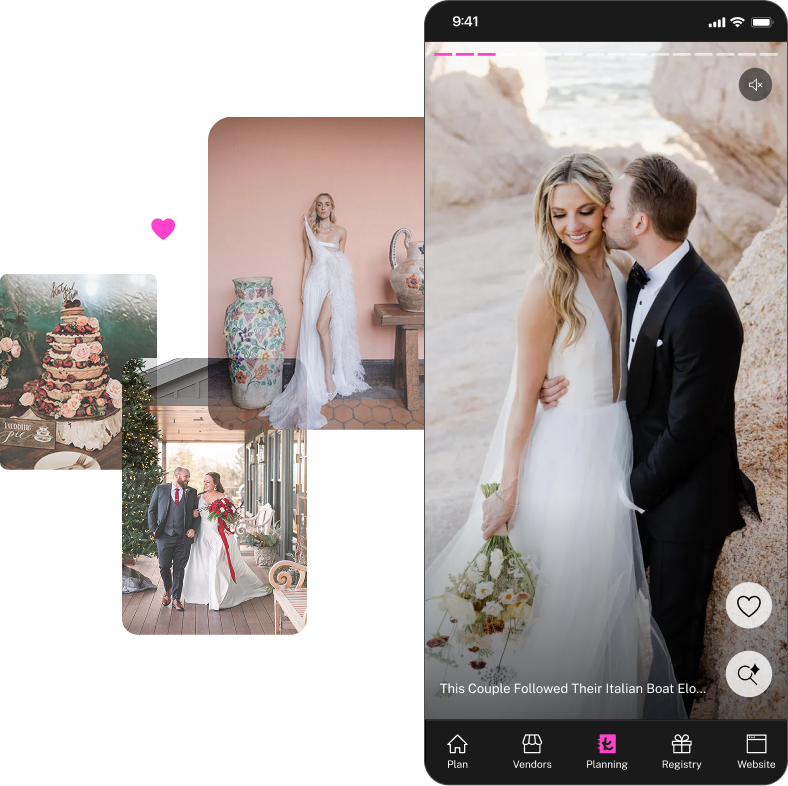Tap the battery indicator in status bar

click(x=762, y=22)
